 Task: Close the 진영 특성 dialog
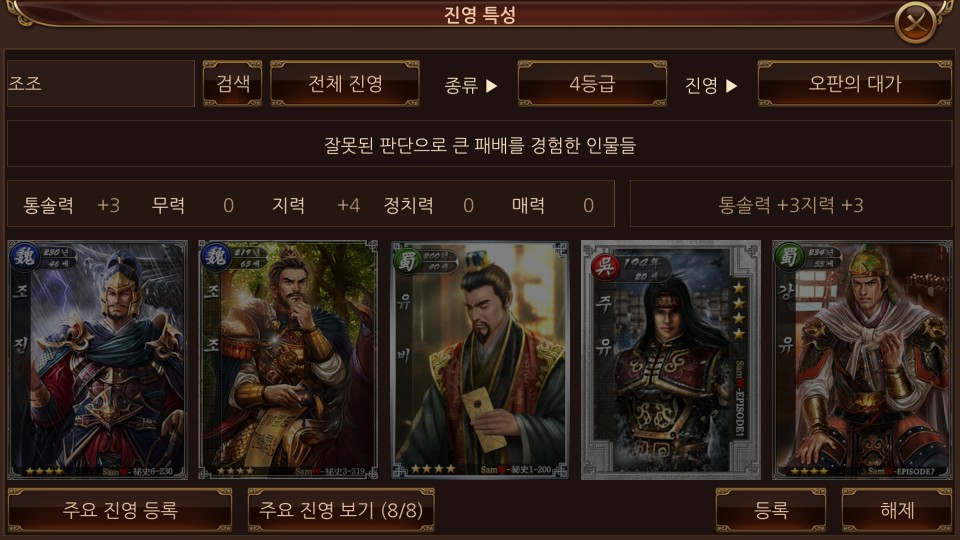pos(915,23)
